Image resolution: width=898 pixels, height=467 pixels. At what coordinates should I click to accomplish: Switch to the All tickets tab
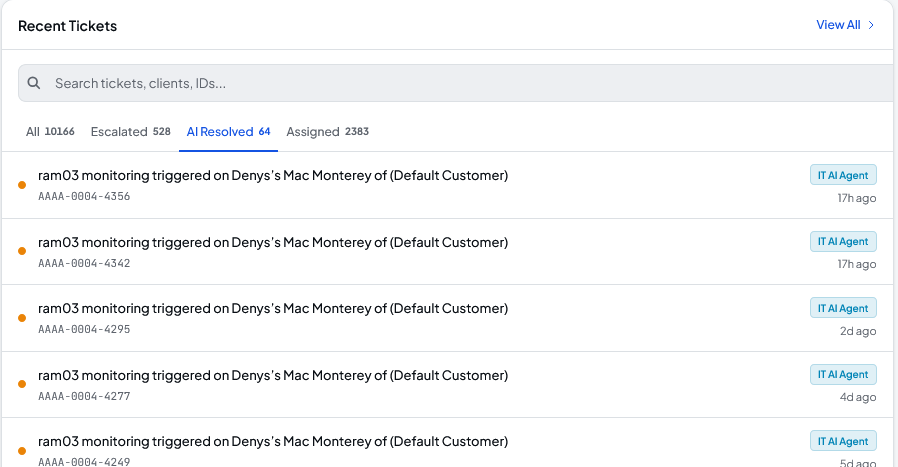click(50, 132)
